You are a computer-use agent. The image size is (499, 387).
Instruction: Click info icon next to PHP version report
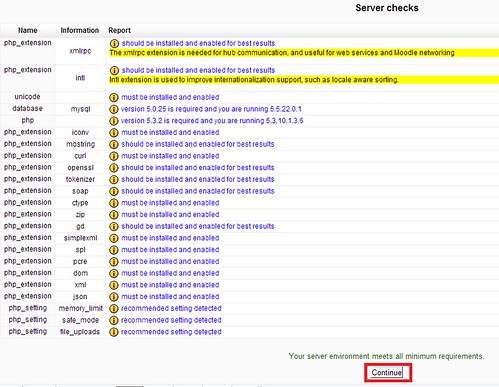click(x=114, y=121)
